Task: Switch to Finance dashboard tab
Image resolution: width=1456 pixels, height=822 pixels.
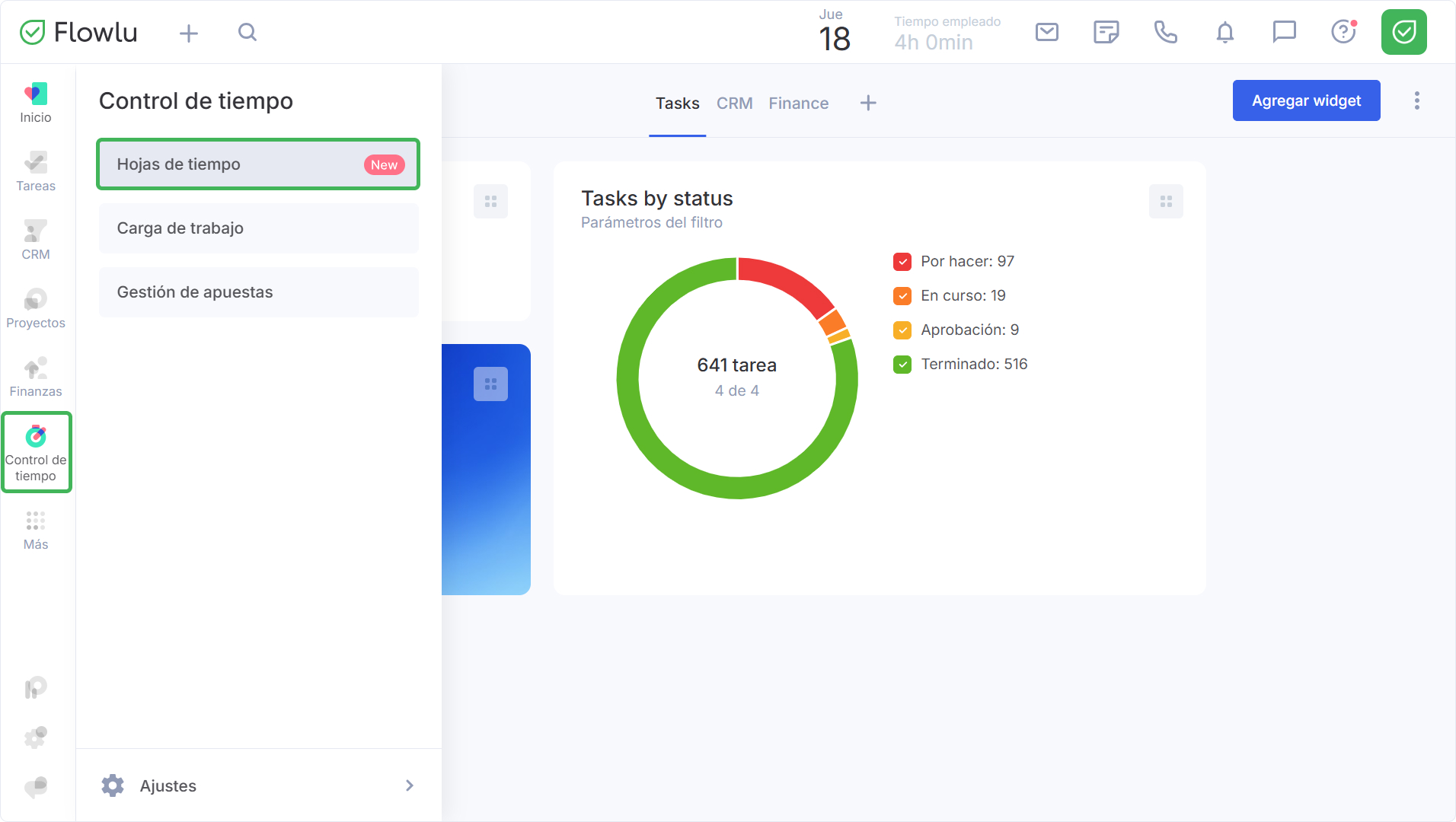Action: [798, 104]
